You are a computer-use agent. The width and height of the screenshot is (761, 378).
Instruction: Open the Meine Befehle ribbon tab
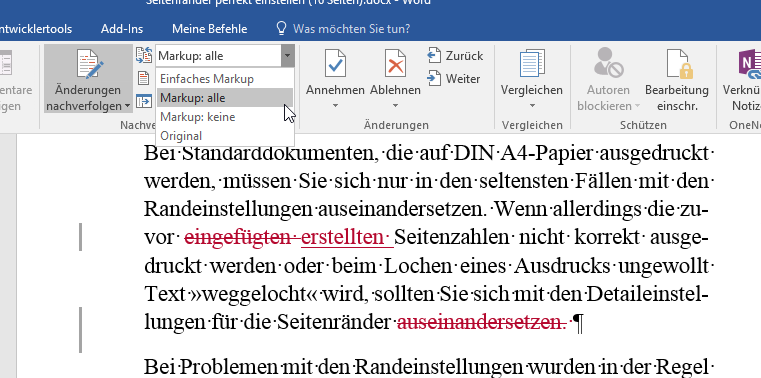point(209,29)
